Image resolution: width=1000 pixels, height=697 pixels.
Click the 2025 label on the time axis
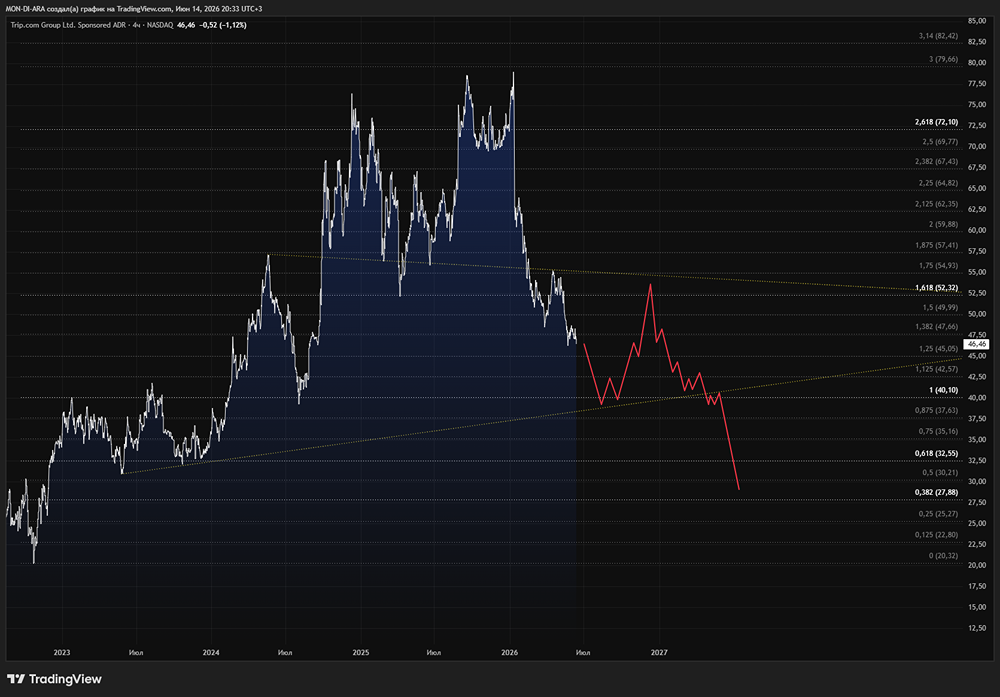[x=361, y=652]
